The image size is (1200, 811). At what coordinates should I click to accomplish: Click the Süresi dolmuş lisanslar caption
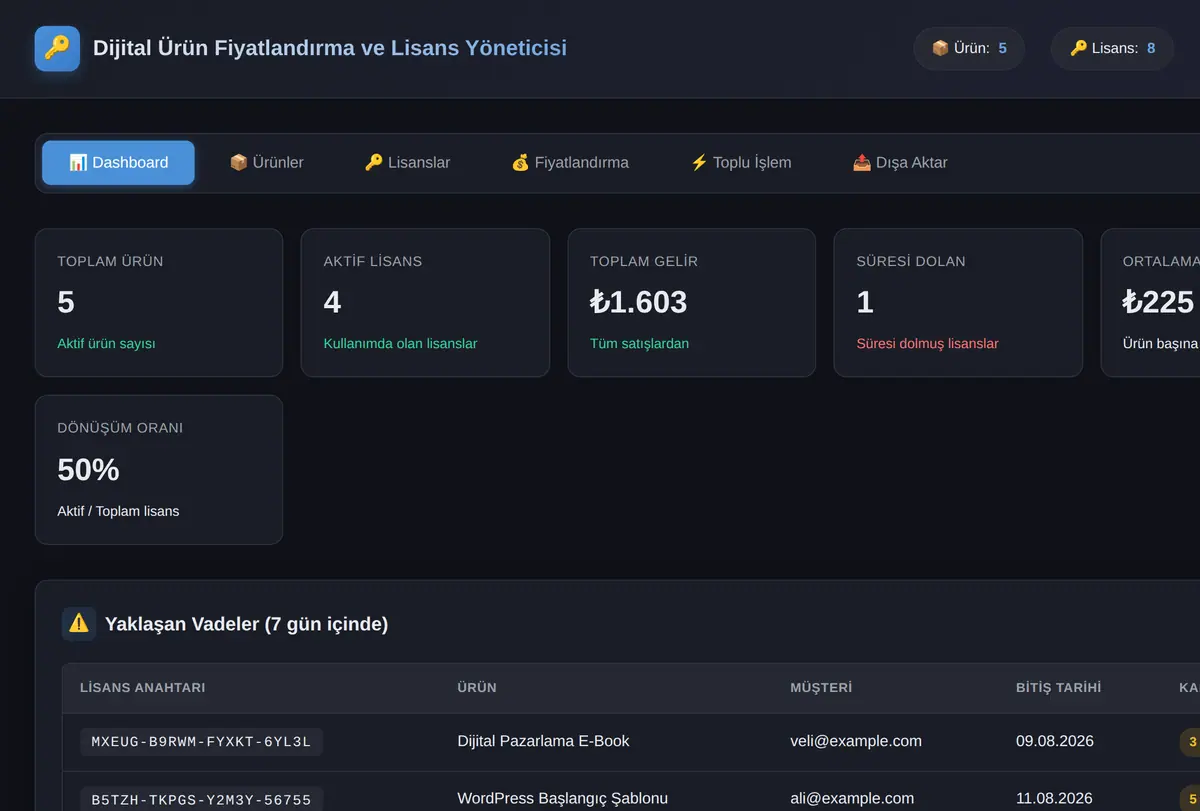tap(927, 344)
